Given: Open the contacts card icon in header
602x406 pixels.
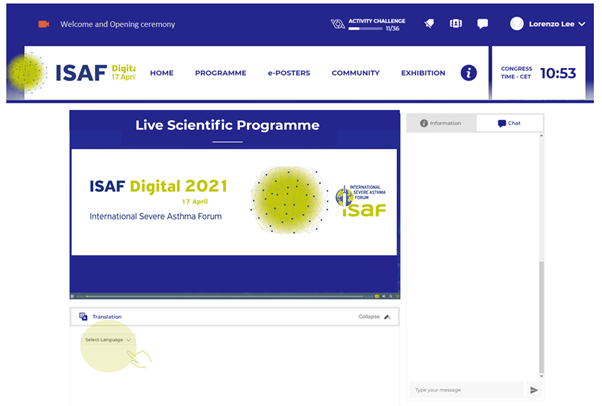Looking at the screenshot, I should pos(456,24).
